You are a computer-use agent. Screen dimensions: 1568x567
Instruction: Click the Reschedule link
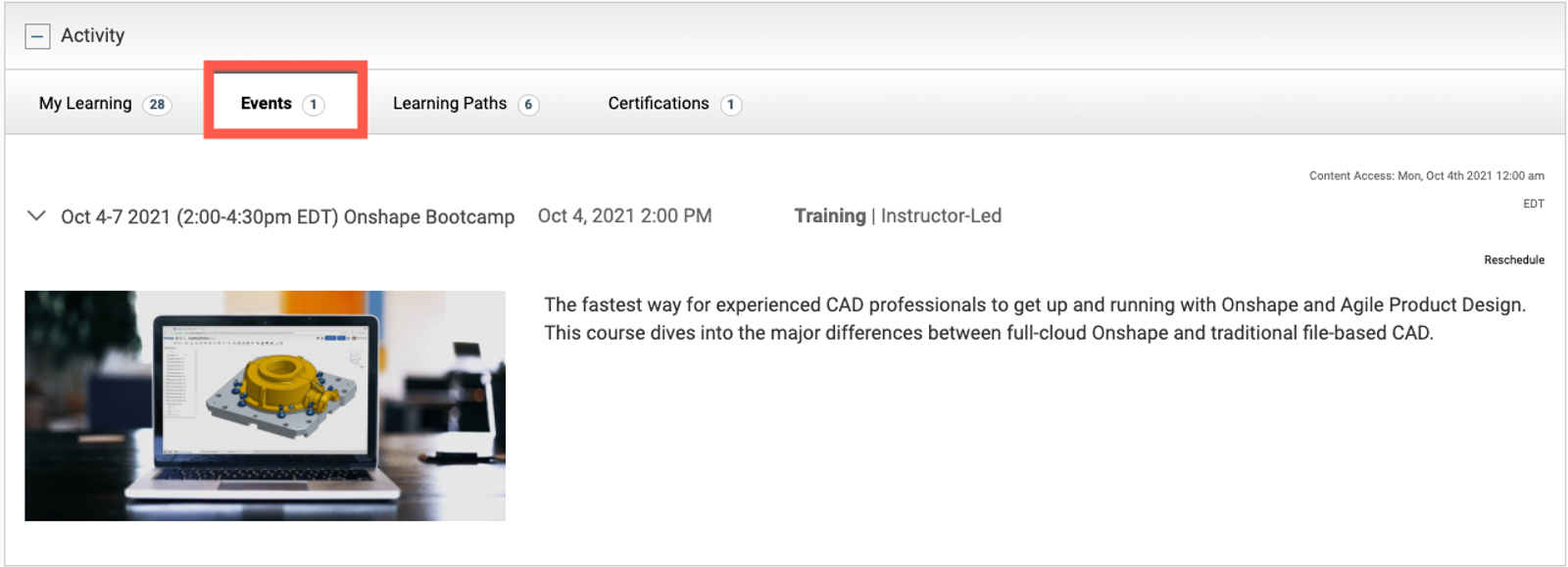point(1513,260)
